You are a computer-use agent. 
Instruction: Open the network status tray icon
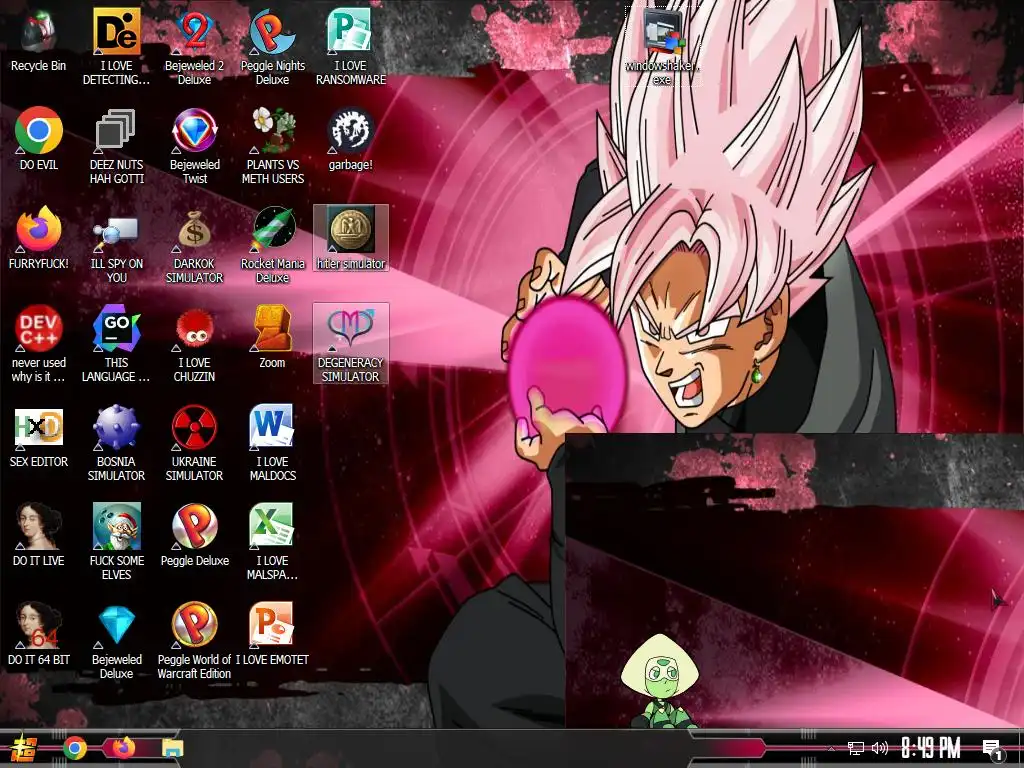[x=856, y=748]
